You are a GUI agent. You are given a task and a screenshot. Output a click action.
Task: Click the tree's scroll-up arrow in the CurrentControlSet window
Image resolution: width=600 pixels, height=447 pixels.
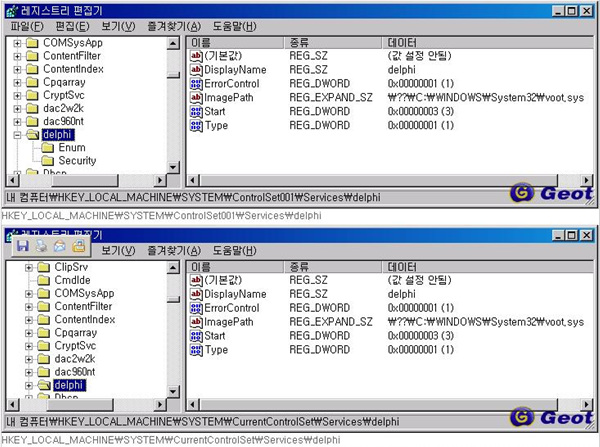174,267
